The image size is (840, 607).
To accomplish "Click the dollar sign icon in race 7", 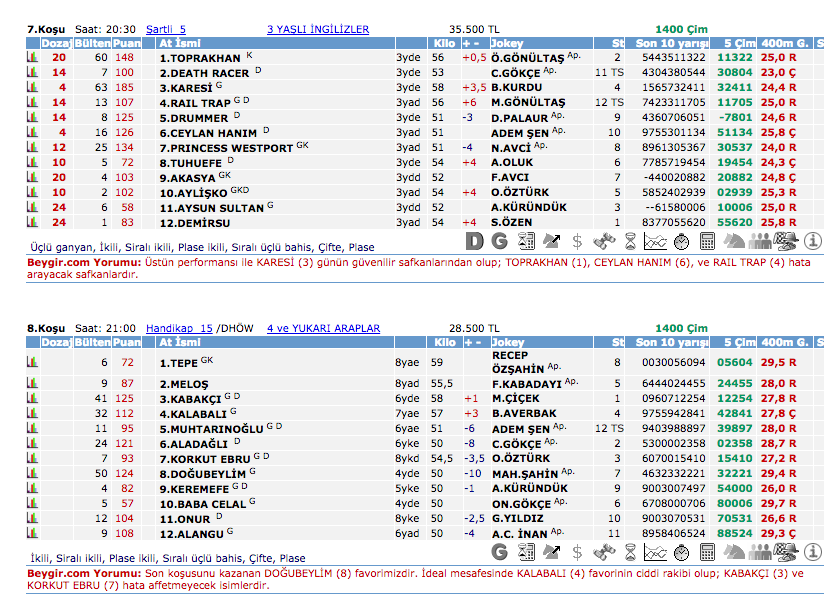I will click(577, 241).
